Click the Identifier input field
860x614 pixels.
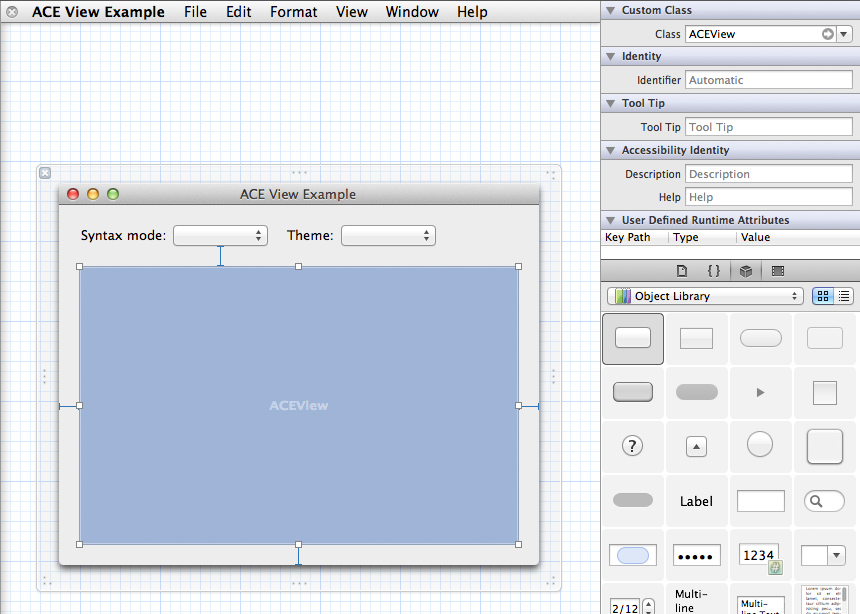(769, 80)
